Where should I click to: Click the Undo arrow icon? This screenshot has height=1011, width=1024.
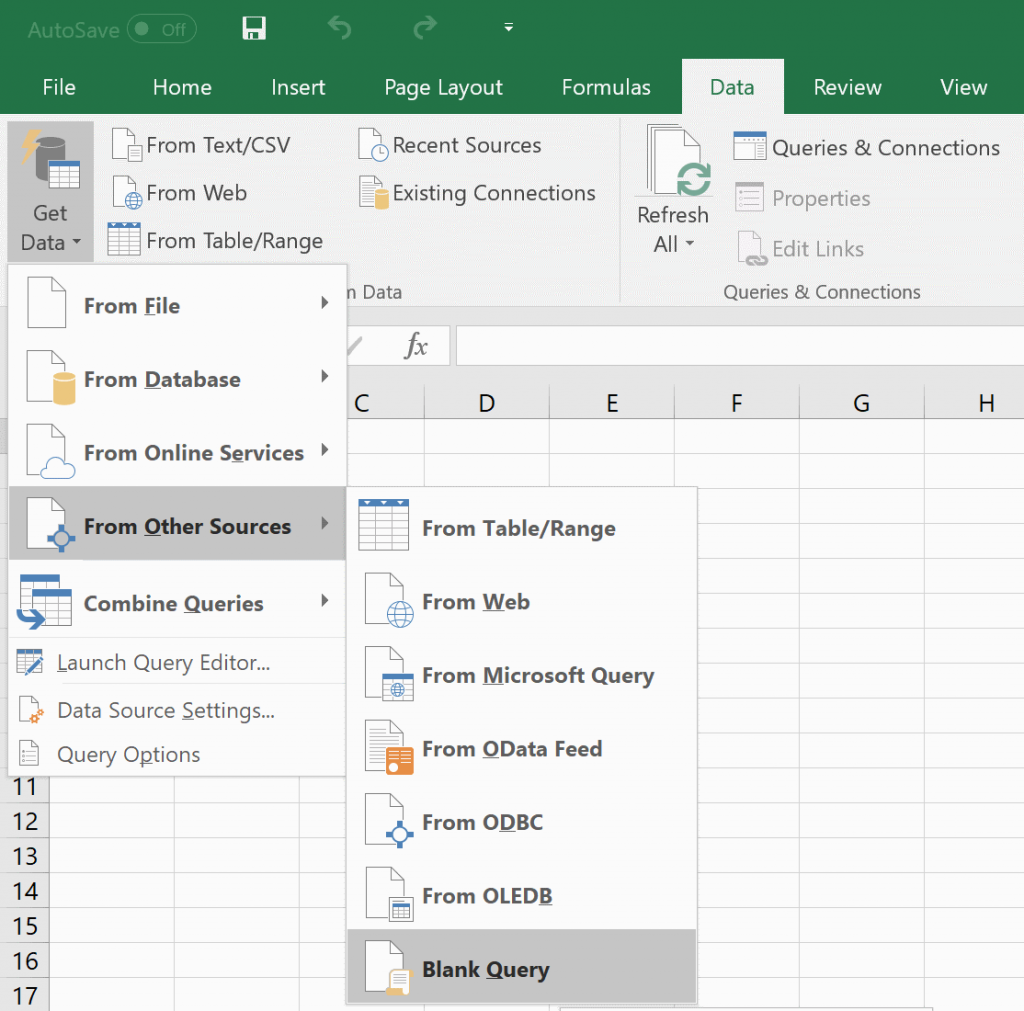pyautogui.click(x=339, y=28)
